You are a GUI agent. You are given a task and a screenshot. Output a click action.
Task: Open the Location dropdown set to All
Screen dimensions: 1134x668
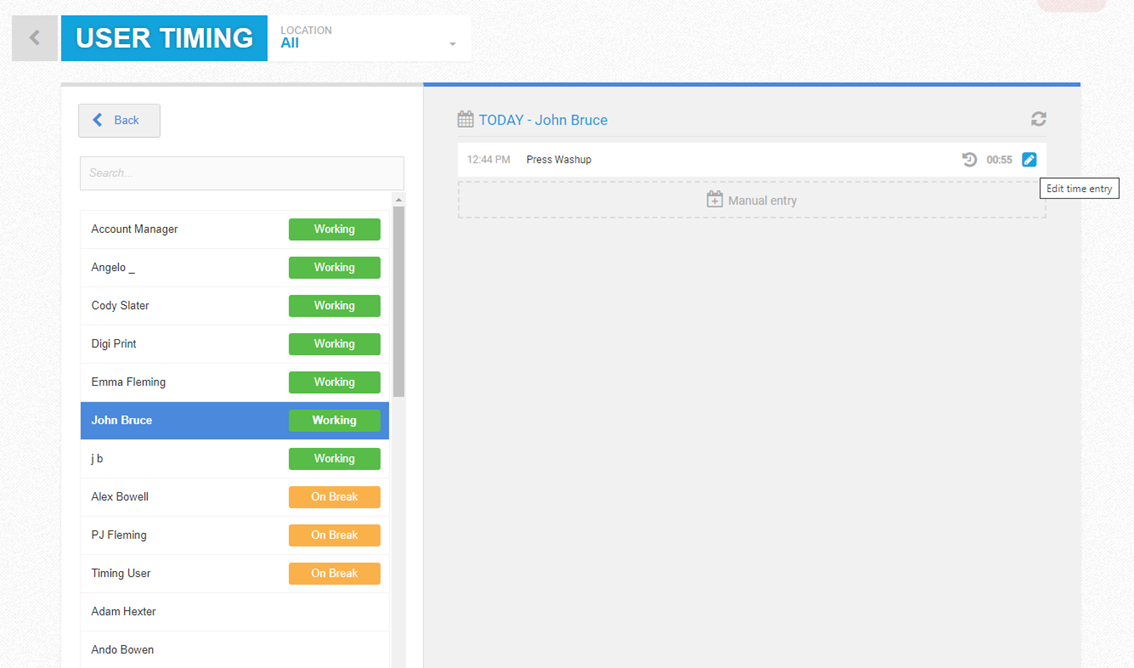pyautogui.click(x=370, y=38)
